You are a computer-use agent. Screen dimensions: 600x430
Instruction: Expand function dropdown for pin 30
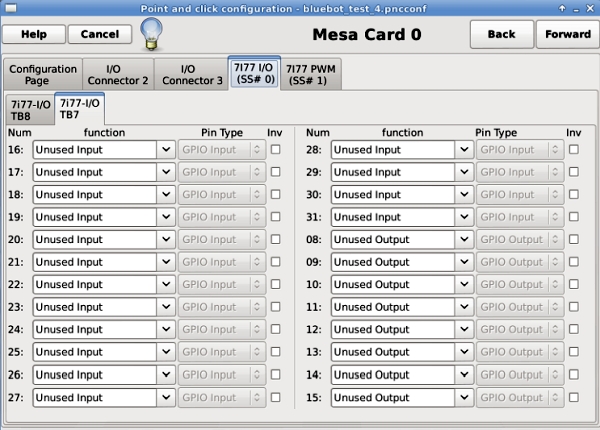pyautogui.click(x=464, y=194)
